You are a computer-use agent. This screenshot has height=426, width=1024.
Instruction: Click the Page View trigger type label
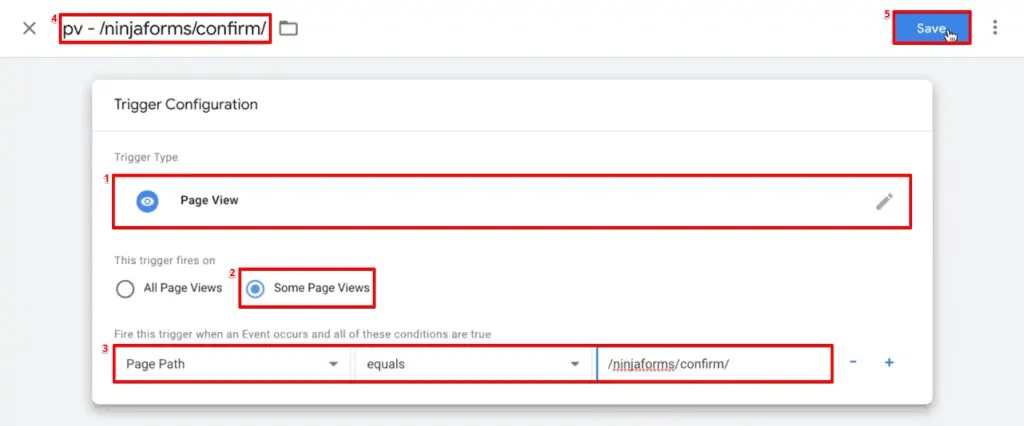click(209, 201)
